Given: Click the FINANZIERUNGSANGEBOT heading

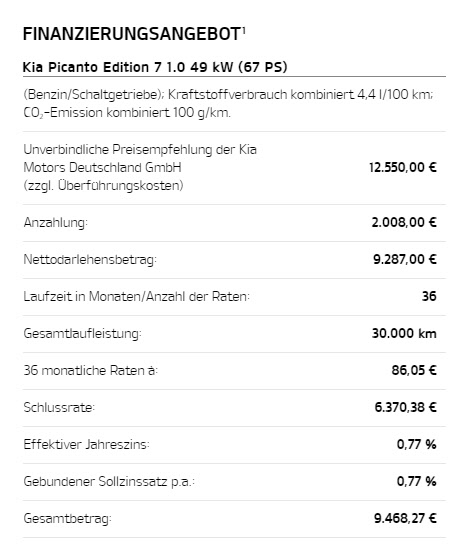Looking at the screenshot, I should click(131, 34).
